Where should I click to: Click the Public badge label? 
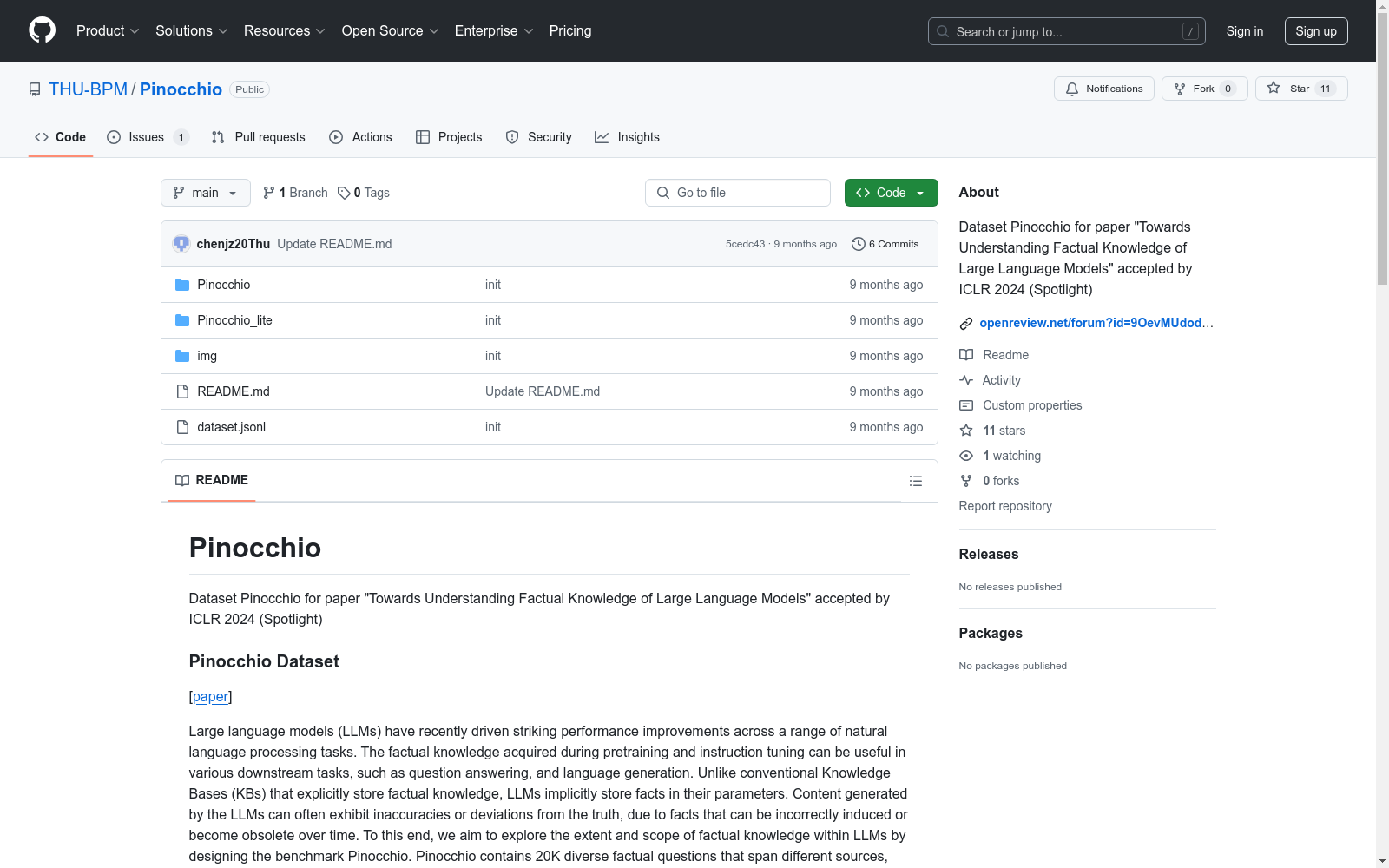[x=249, y=89]
